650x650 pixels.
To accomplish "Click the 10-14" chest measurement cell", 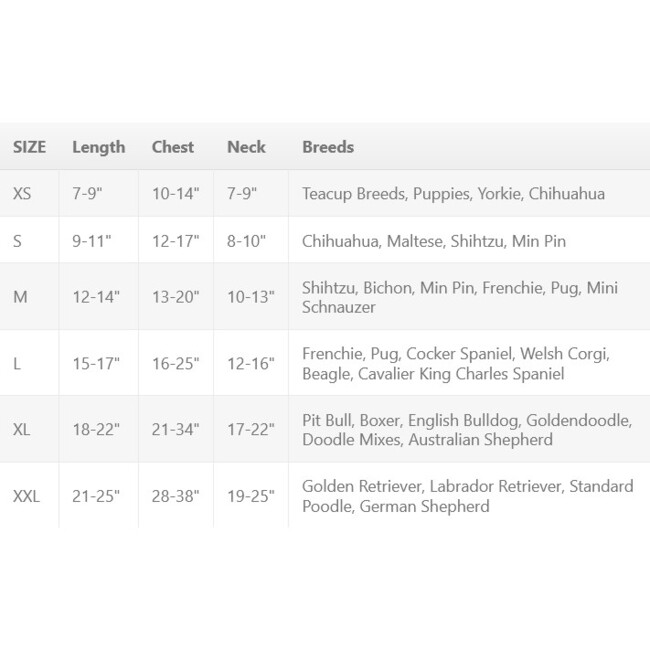I will [176, 194].
